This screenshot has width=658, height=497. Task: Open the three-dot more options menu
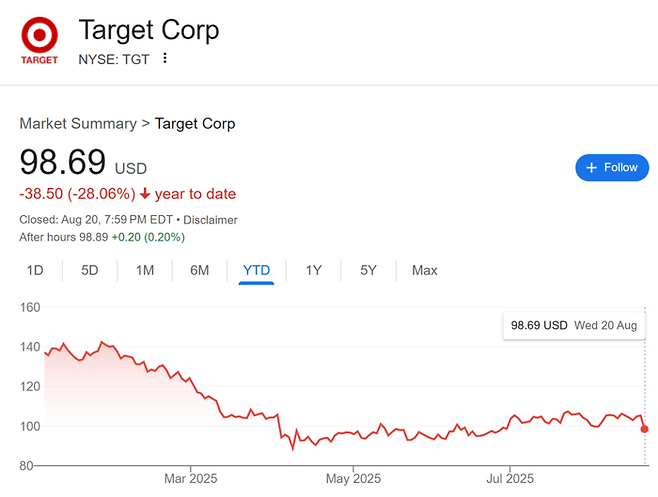(165, 58)
